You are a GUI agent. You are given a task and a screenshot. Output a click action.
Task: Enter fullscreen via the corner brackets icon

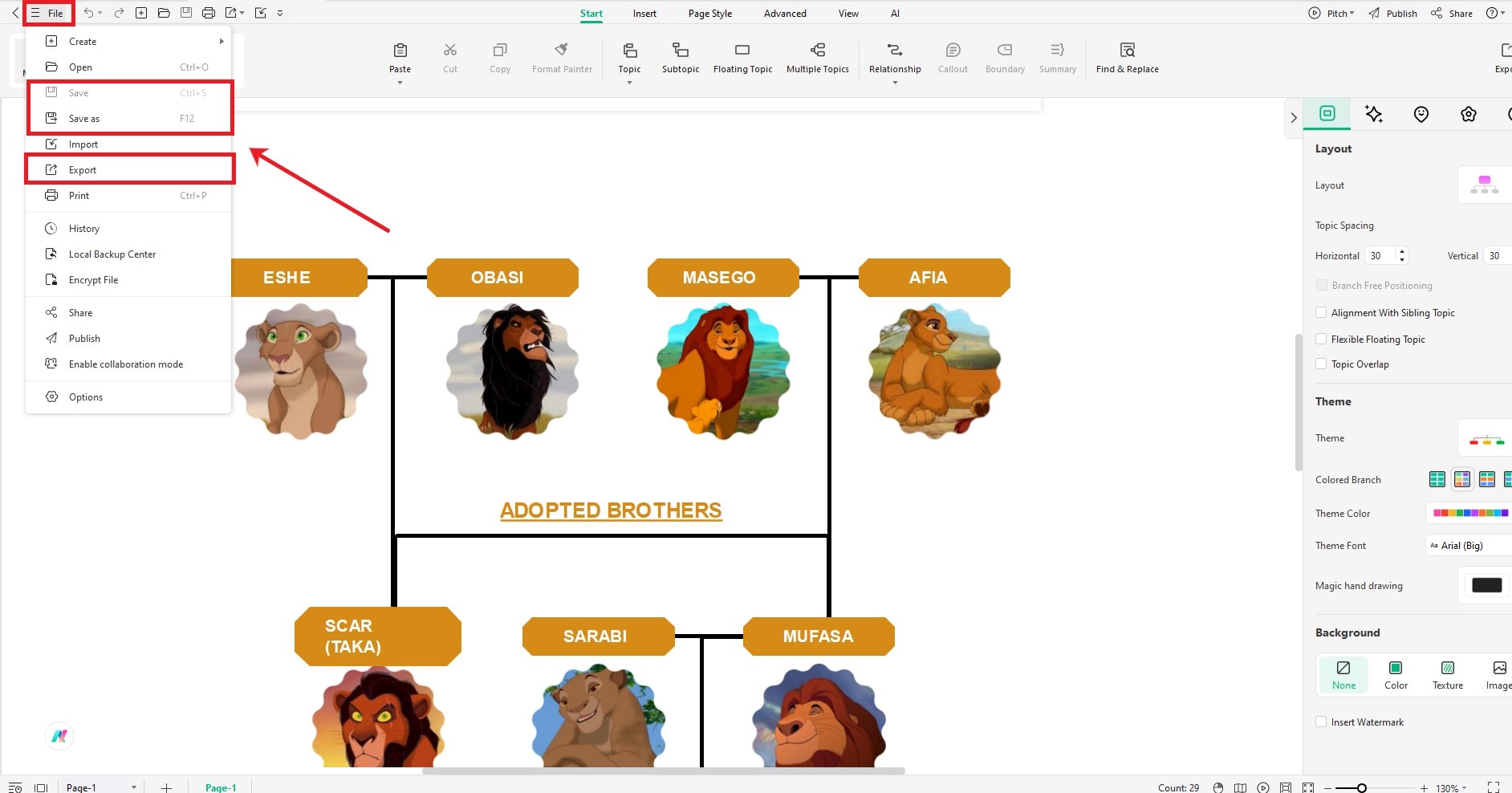(x=1494, y=787)
